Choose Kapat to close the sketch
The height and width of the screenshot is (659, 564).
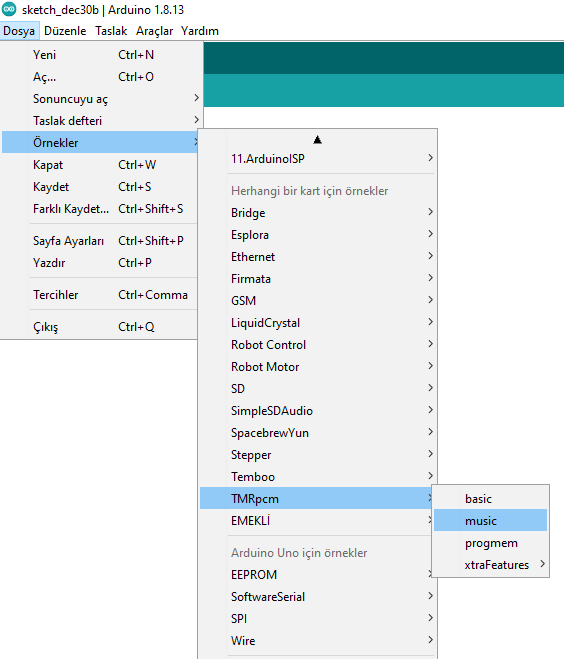tap(100, 165)
